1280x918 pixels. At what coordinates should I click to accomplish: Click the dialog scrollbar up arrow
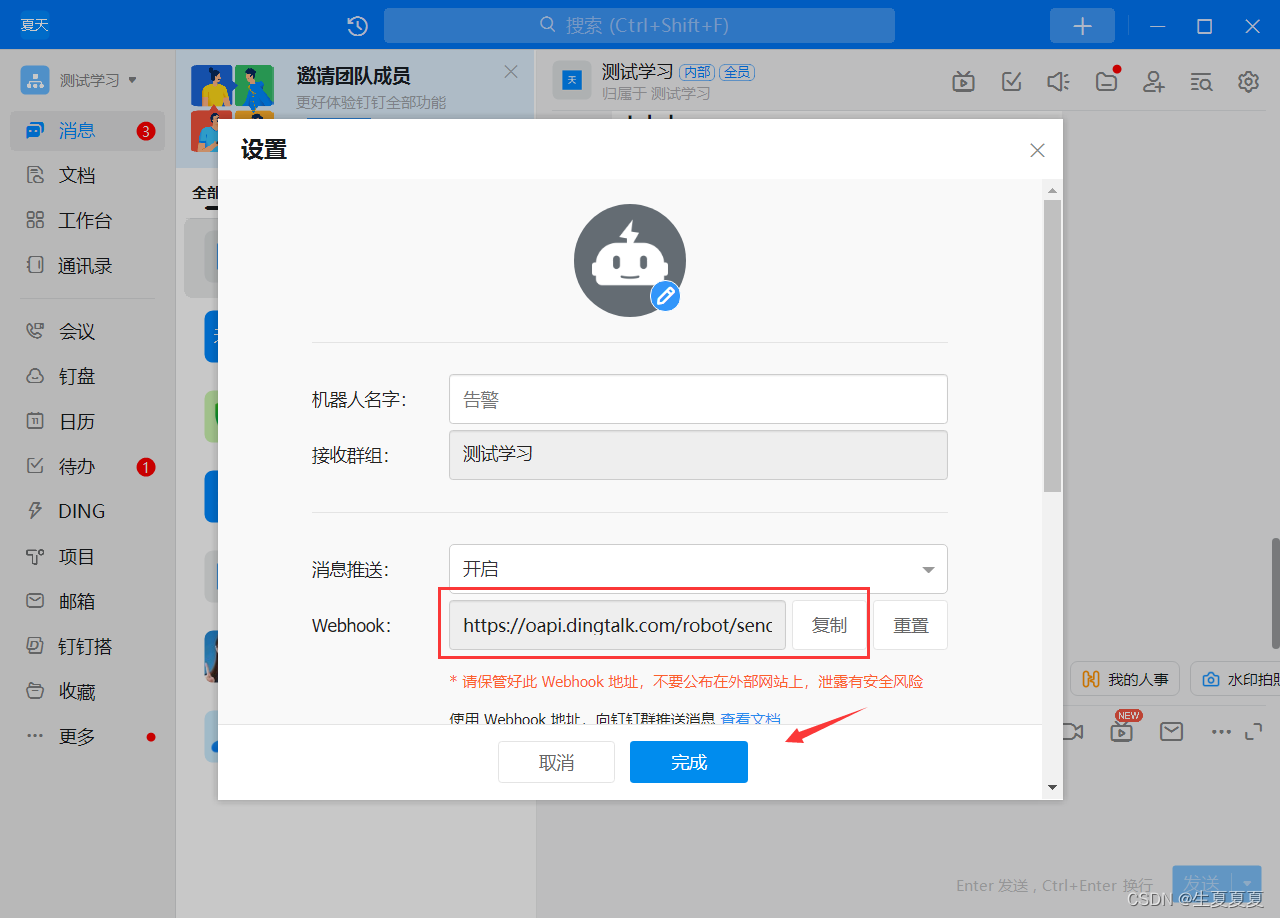[x=1052, y=190]
